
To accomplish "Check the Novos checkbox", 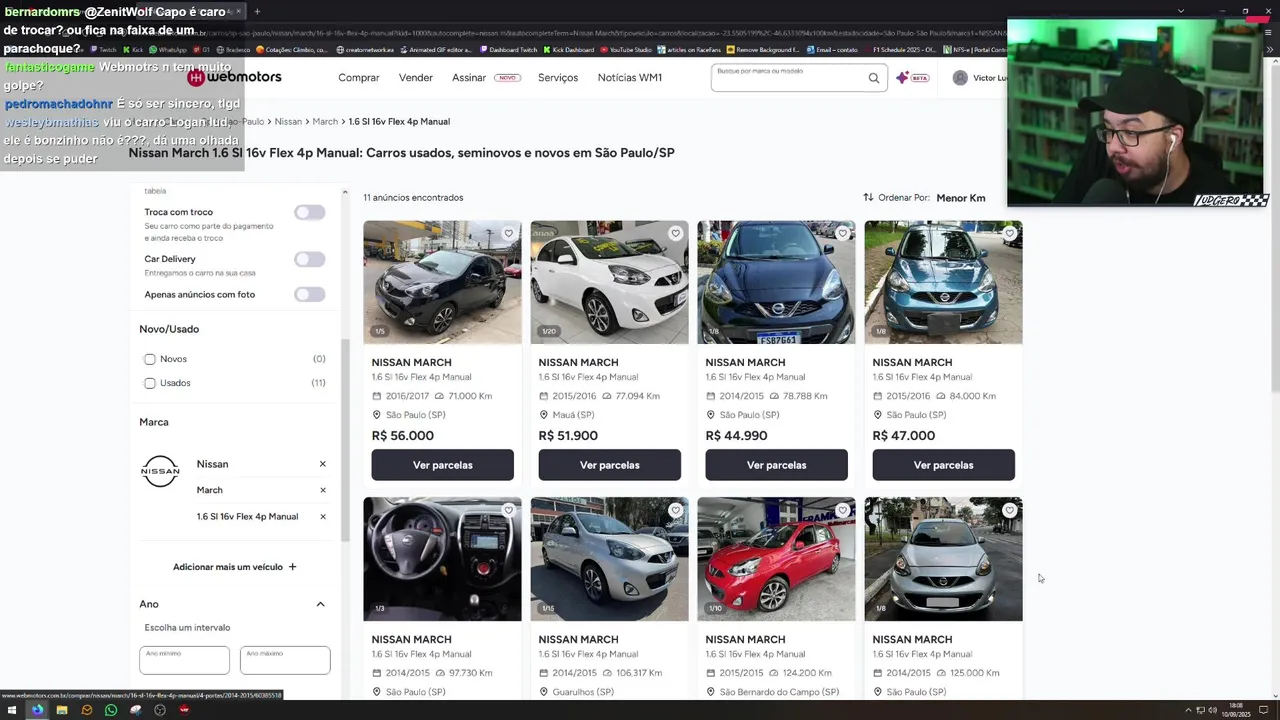I will [x=150, y=359].
